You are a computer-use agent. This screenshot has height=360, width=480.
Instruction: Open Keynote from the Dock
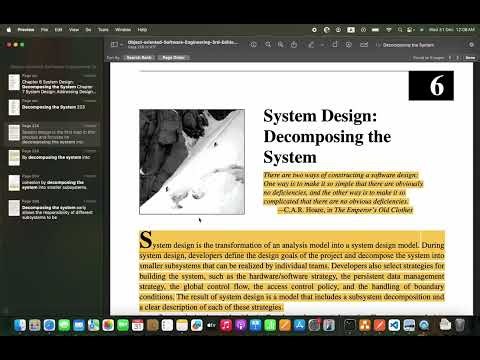coord(255,325)
